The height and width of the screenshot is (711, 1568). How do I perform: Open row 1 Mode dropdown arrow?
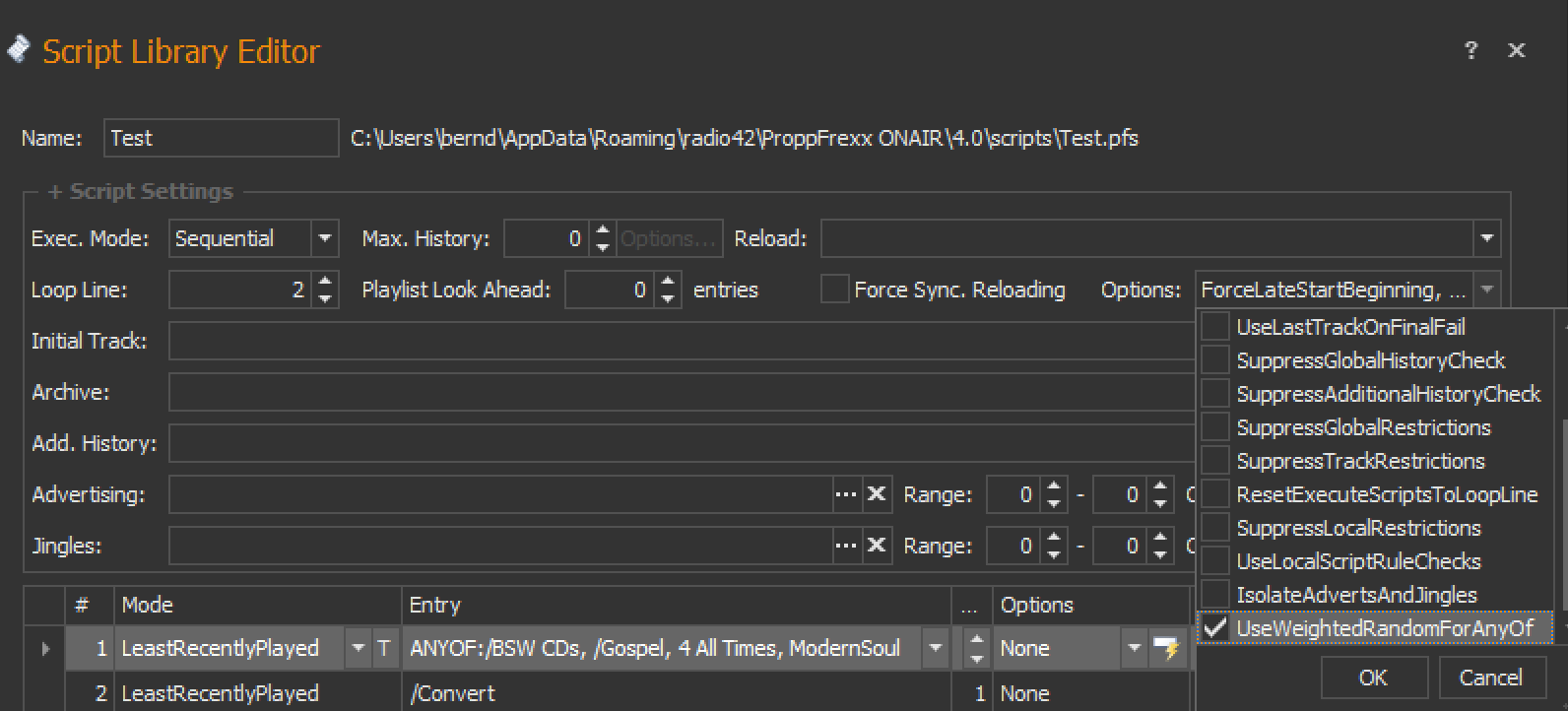[x=357, y=648]
